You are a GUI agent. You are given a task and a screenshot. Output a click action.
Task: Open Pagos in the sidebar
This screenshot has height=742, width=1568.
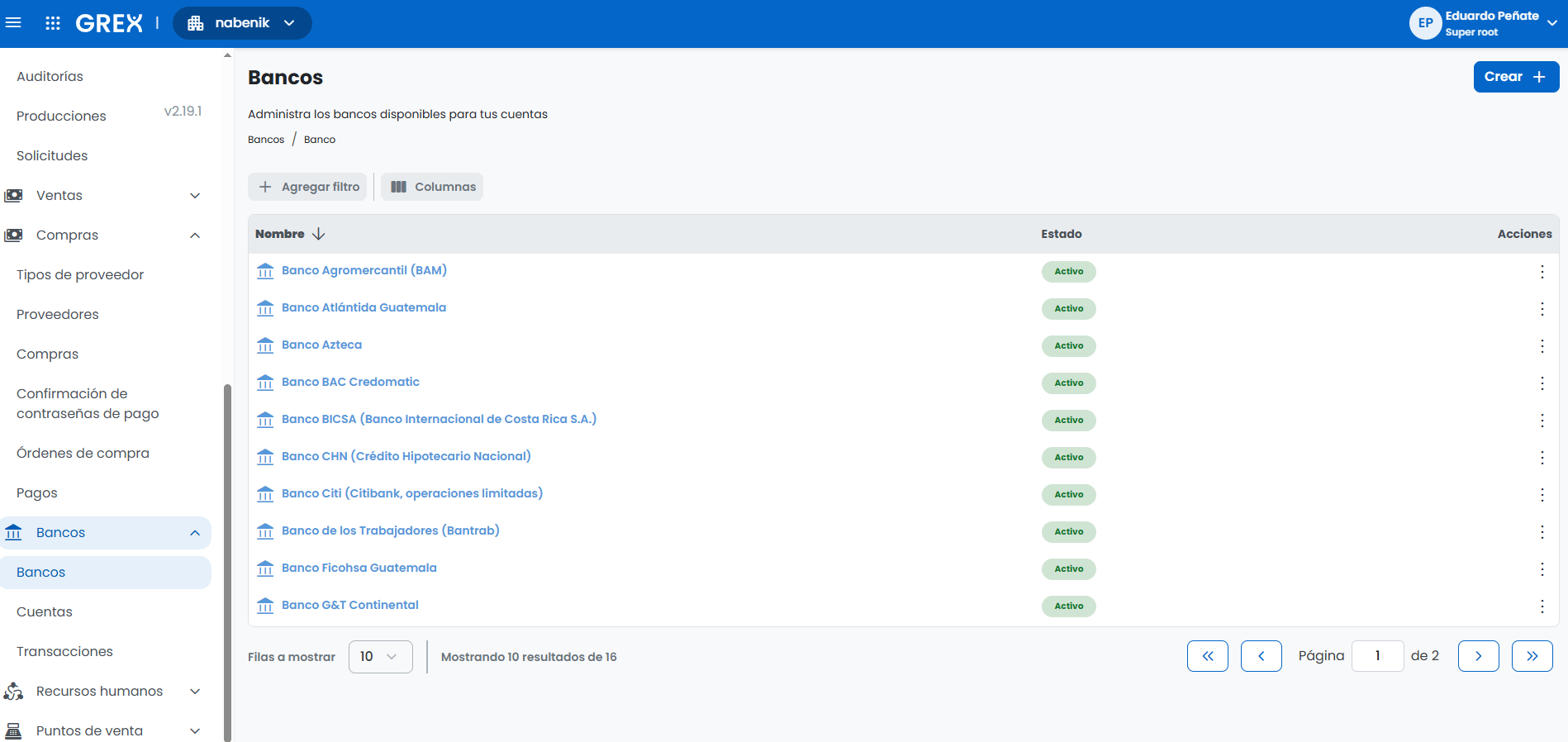37,492
